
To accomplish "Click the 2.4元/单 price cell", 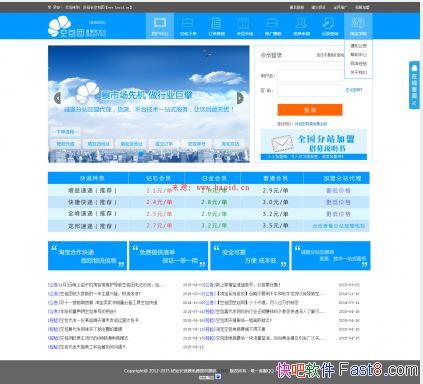I will (x=159, y=202).
